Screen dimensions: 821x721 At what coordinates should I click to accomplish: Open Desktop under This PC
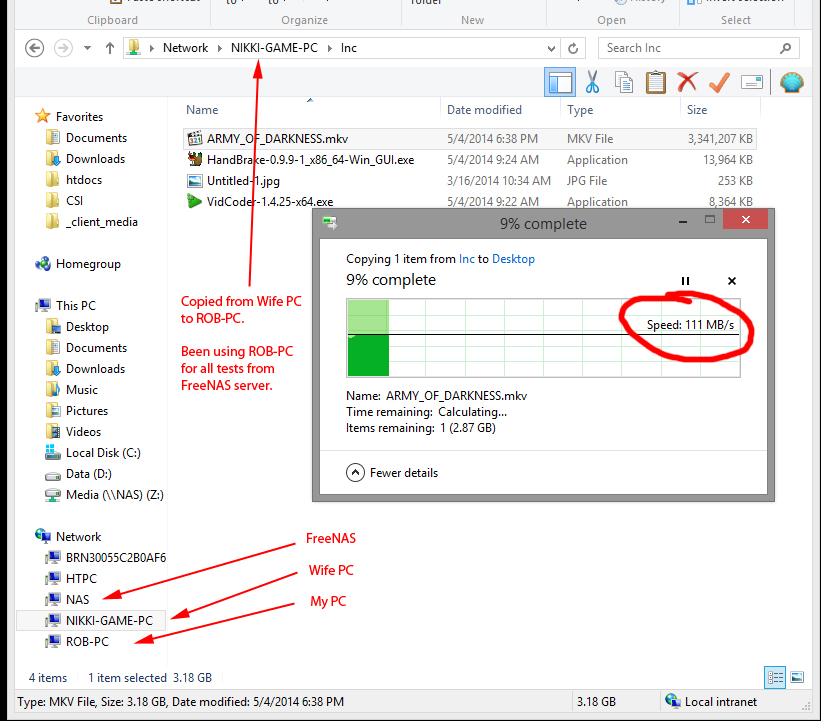click(87, 327)
